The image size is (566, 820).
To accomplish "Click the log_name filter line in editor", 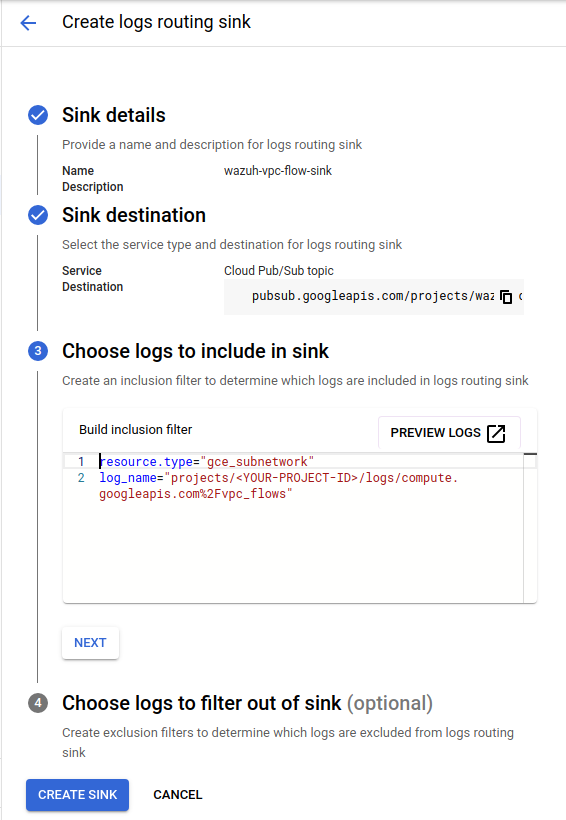I will (x=278, y=485).
